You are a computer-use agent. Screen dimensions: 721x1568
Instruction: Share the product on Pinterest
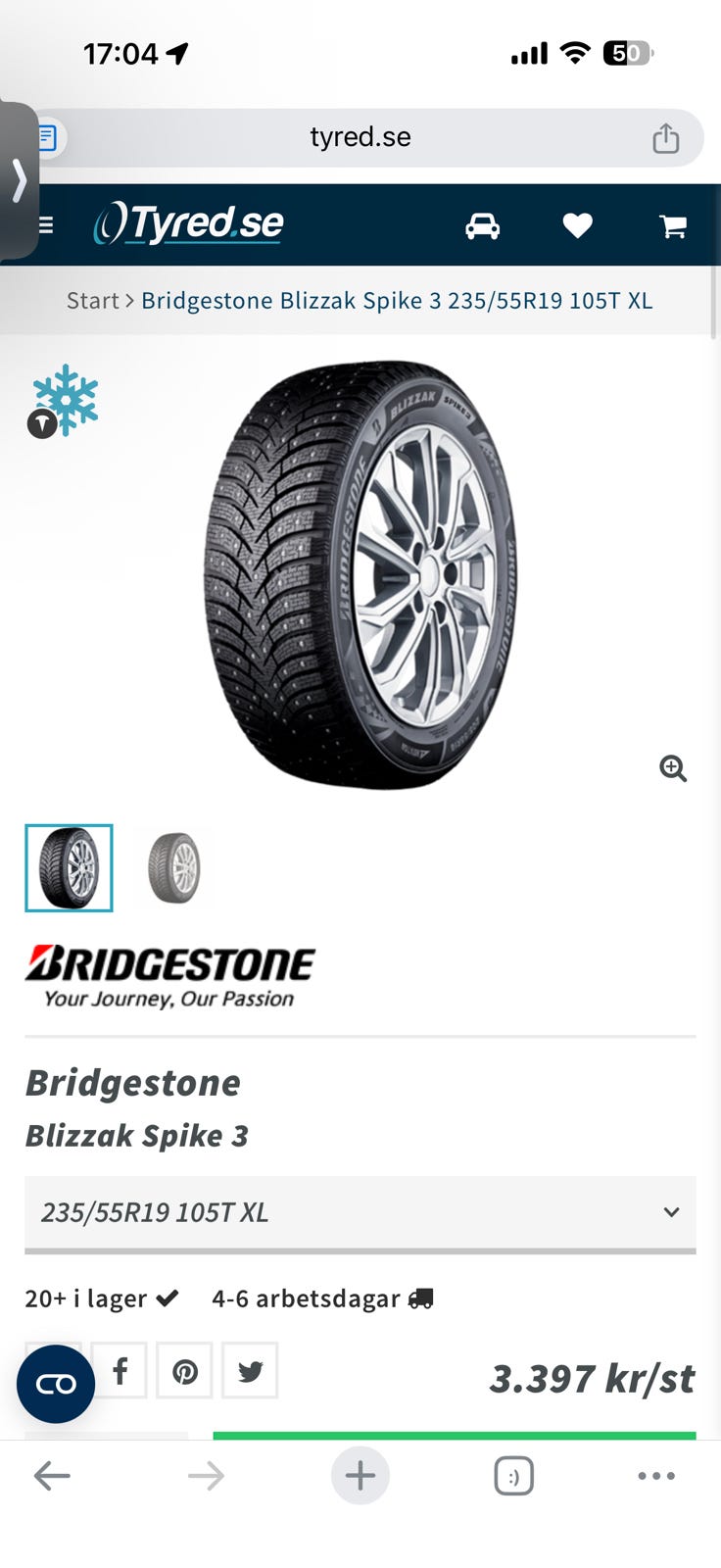point(184,1370)
